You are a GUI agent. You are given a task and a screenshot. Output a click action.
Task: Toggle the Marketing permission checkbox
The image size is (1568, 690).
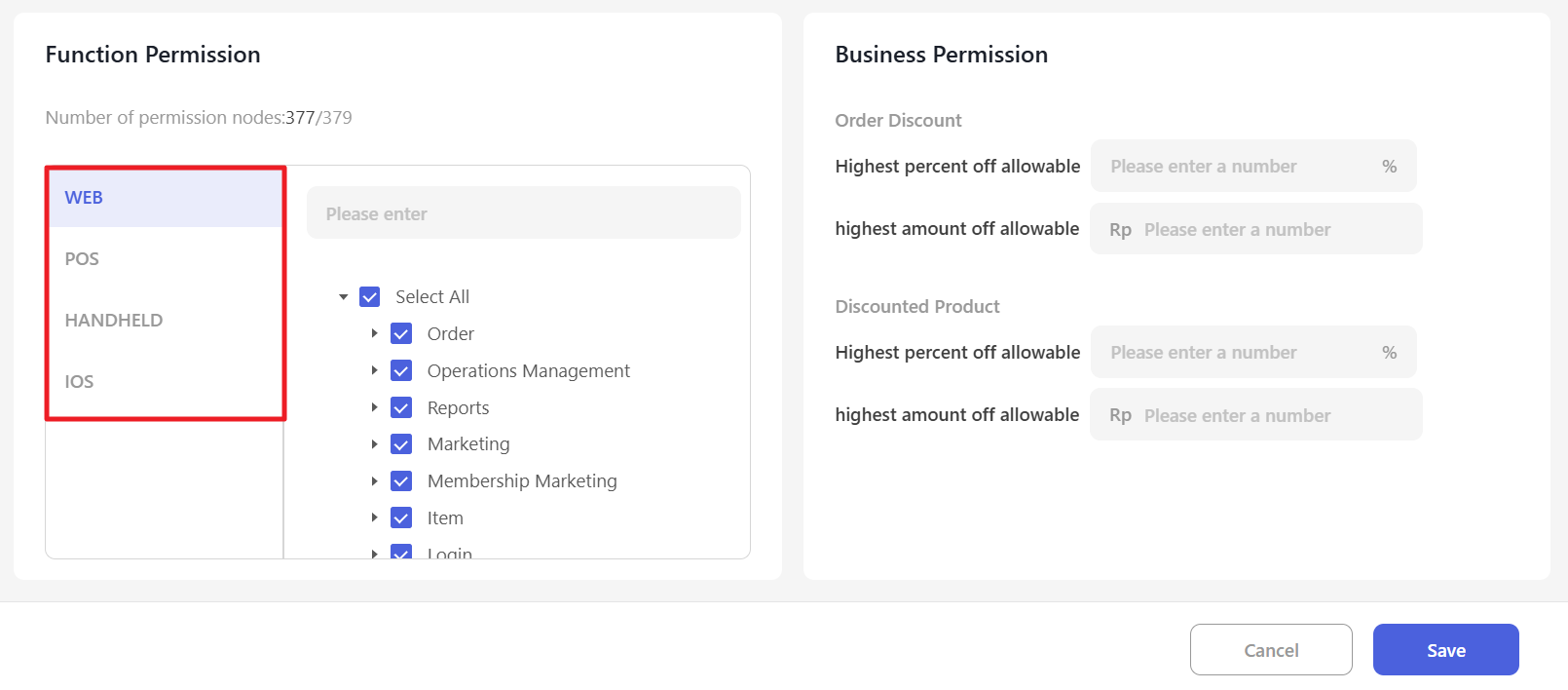401,444
